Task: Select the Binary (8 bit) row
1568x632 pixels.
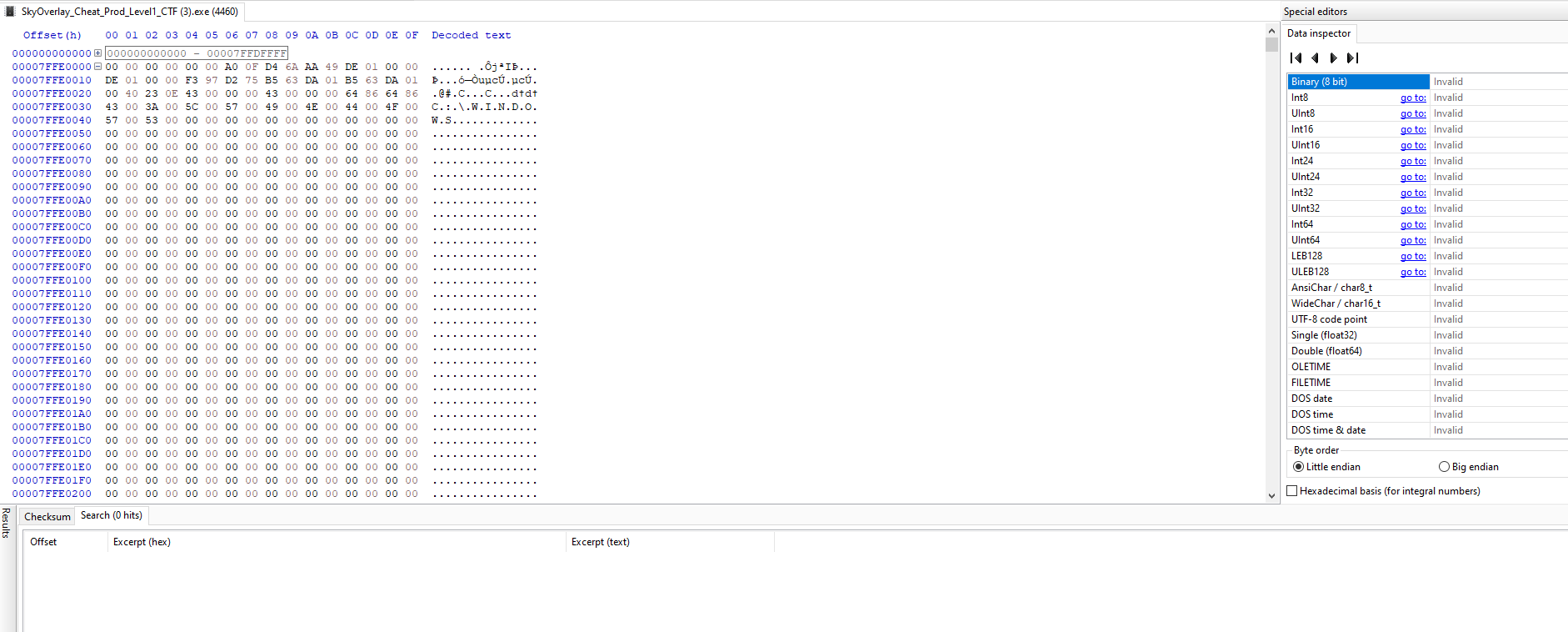Action: 1358,82
